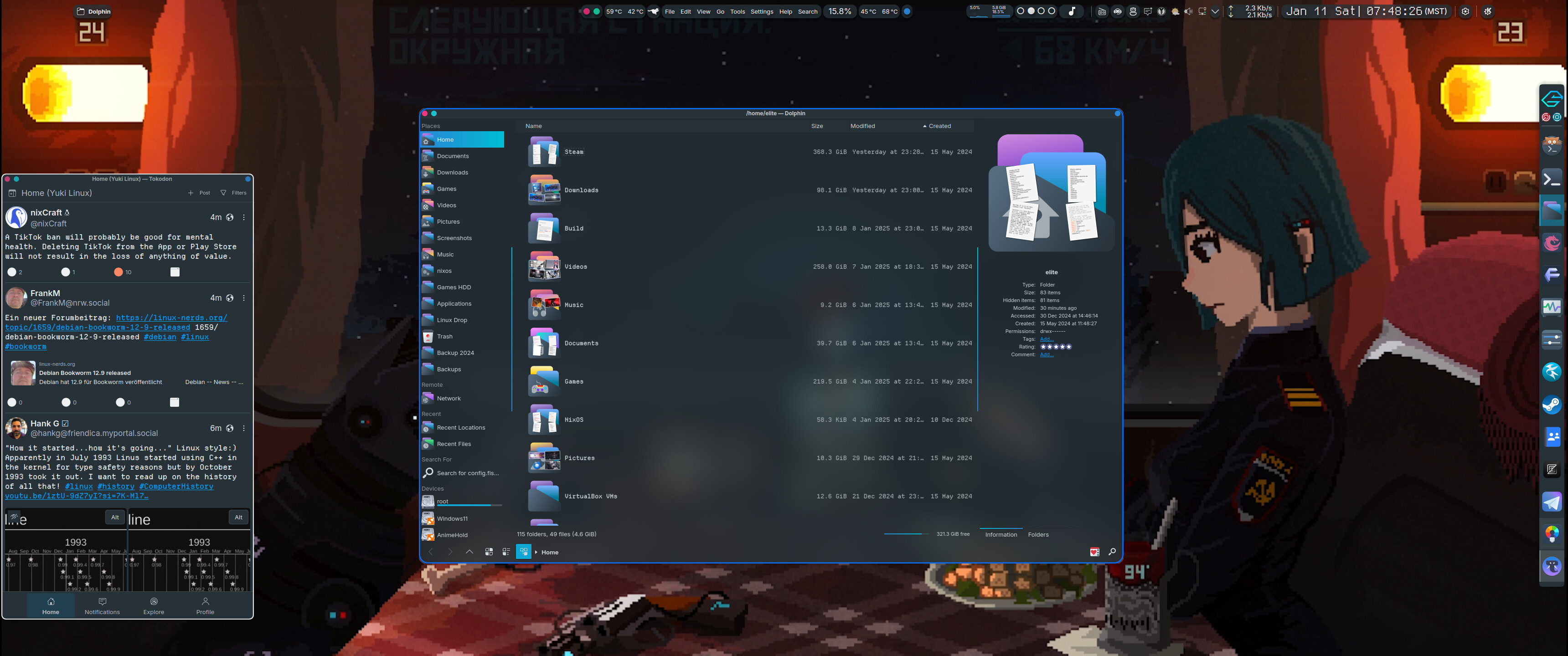Open the Tokodon sidebar toggle icon
The height and width of the screenshot is (656, 1568).
coord(12,193)
